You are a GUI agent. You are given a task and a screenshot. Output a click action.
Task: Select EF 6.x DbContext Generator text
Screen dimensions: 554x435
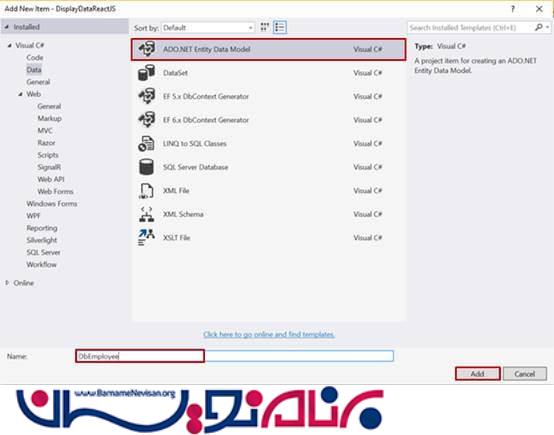206,120
